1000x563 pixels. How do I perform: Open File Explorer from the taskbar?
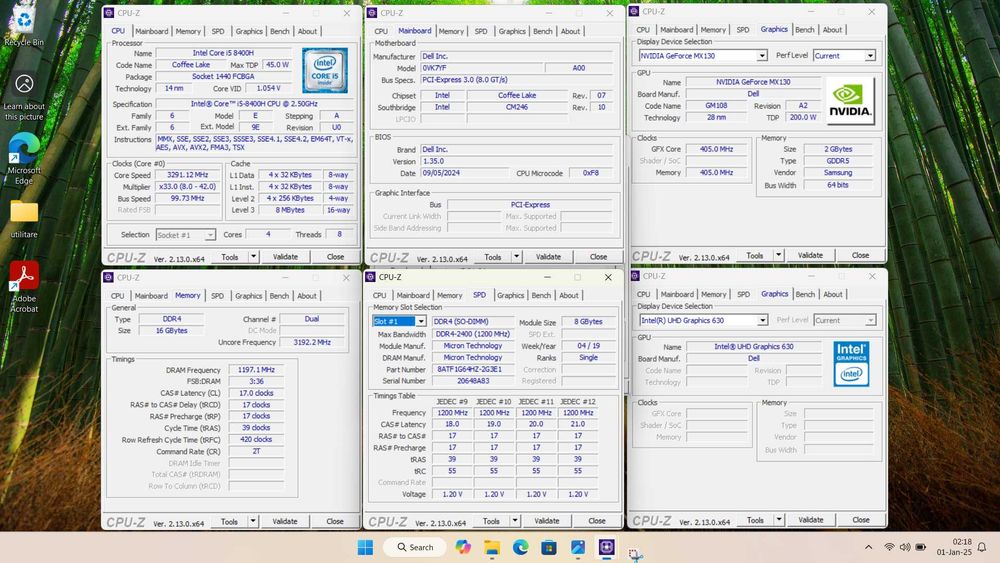[491, 547]
